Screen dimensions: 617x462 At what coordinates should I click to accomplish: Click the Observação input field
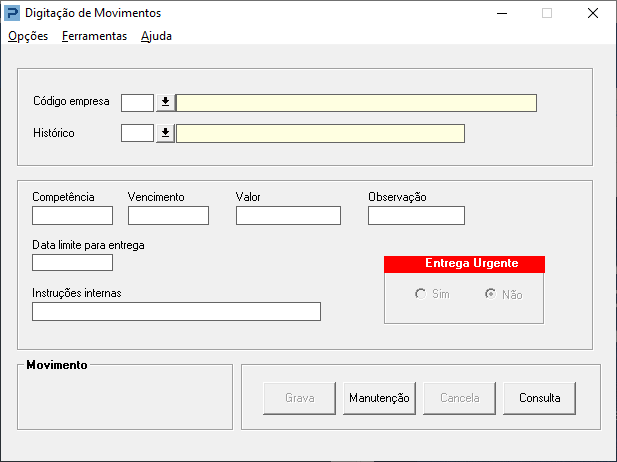click(416, 215)
